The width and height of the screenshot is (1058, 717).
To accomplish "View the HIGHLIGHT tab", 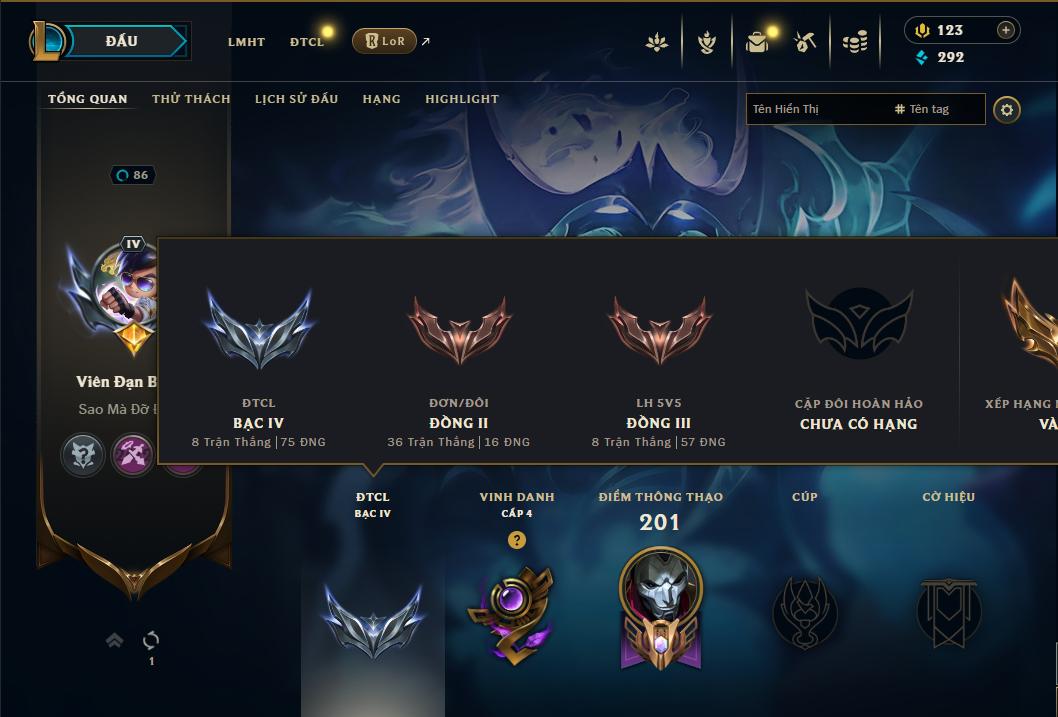I will (x=462, y=99).
